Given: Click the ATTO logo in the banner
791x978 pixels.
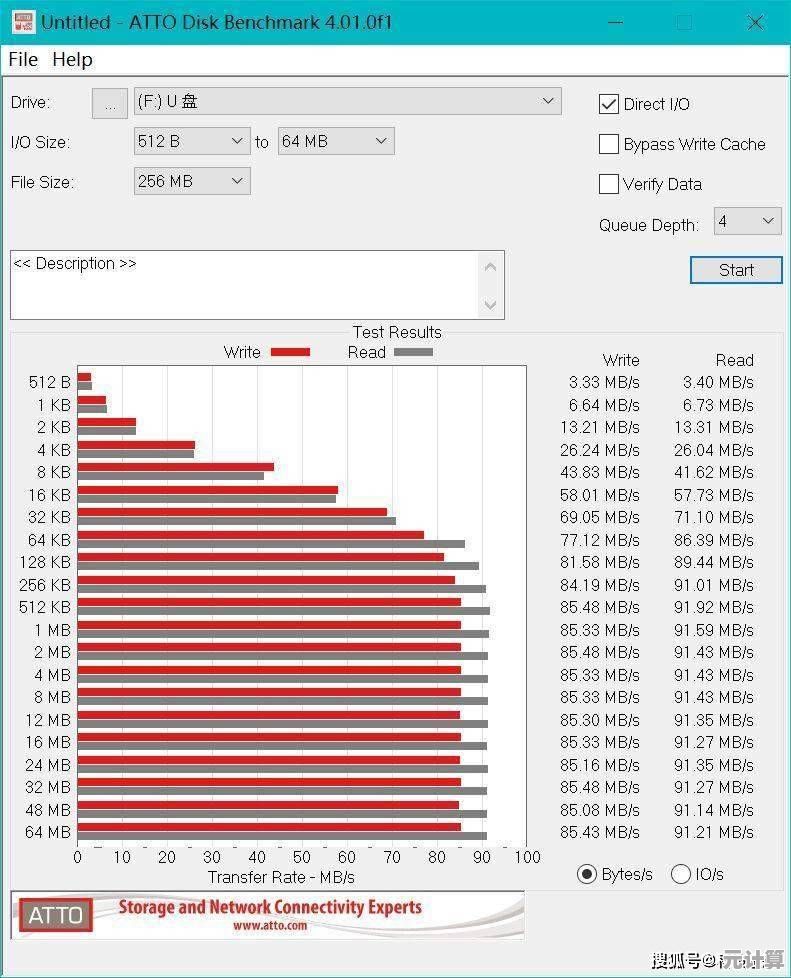Looking at the screenshot, I should click(x=56, y=915).
